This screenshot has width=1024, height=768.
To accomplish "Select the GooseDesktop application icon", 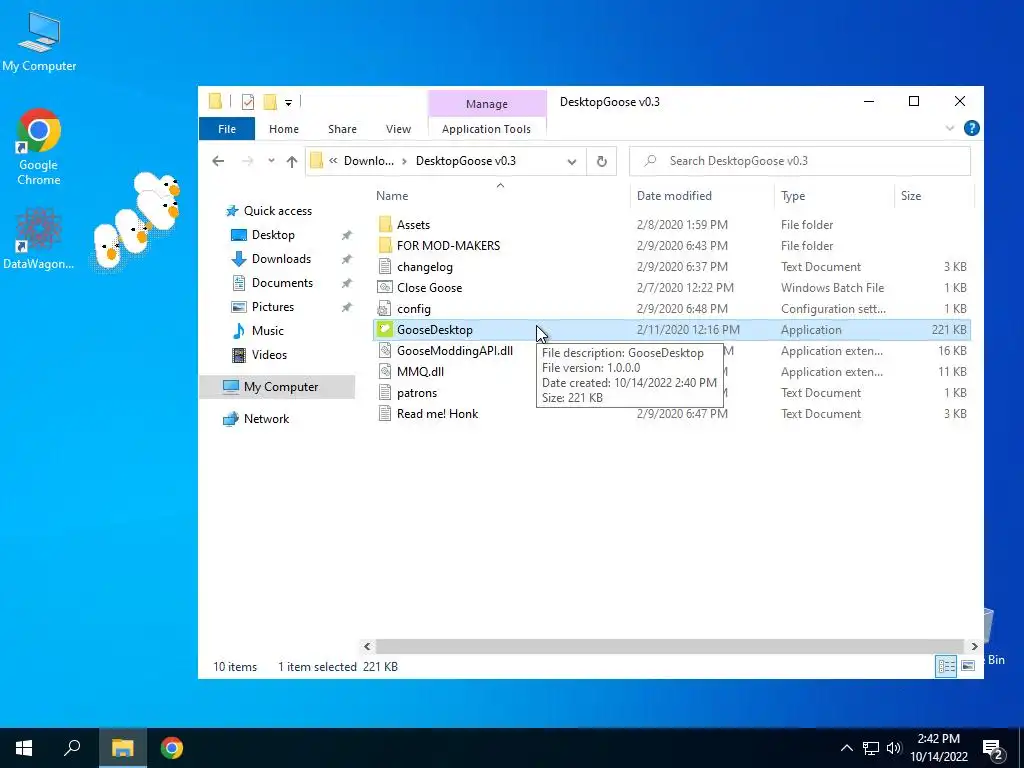I will point(385,330).
